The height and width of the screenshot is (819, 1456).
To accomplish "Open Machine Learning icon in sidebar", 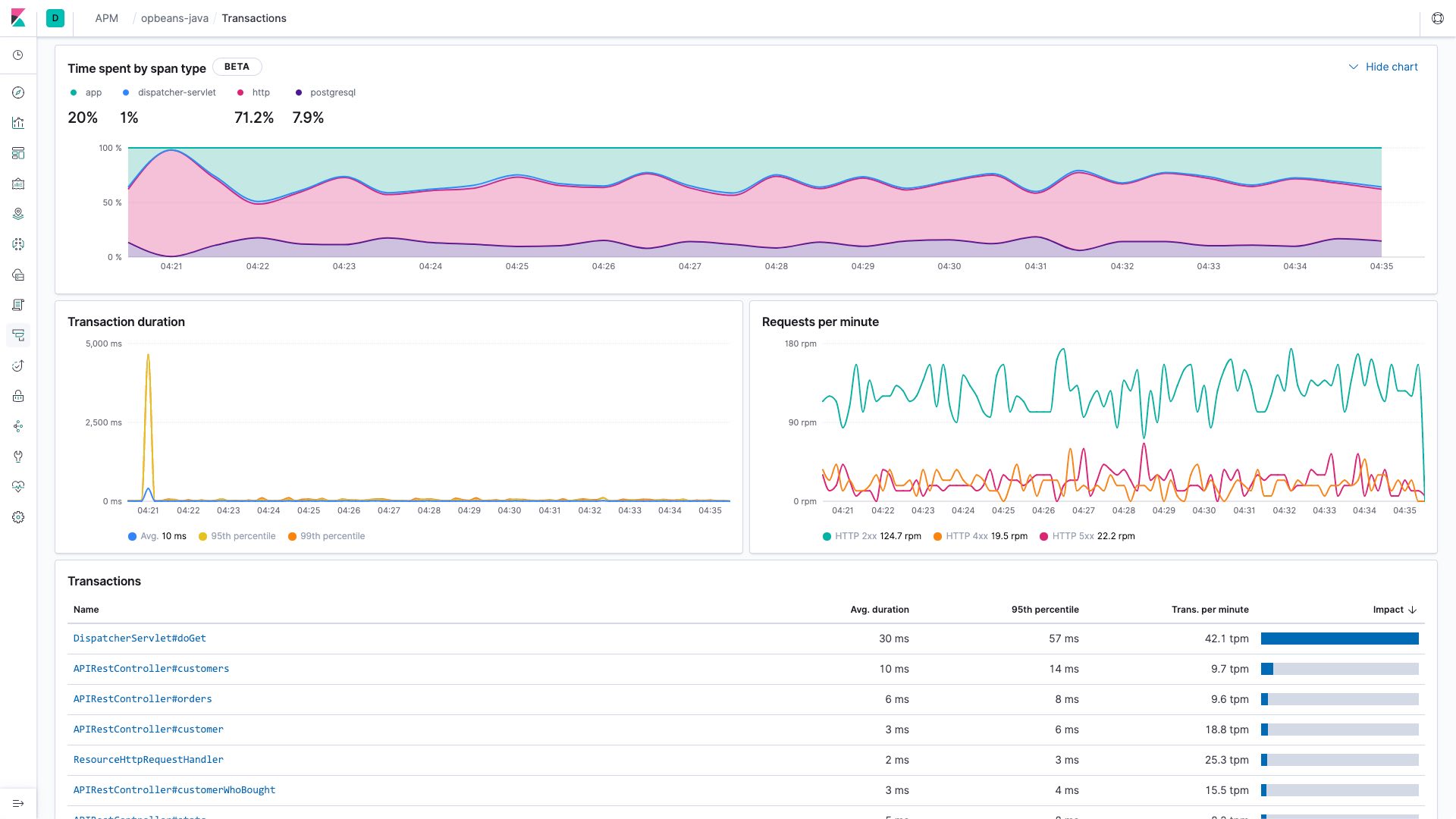I will 18,244.
